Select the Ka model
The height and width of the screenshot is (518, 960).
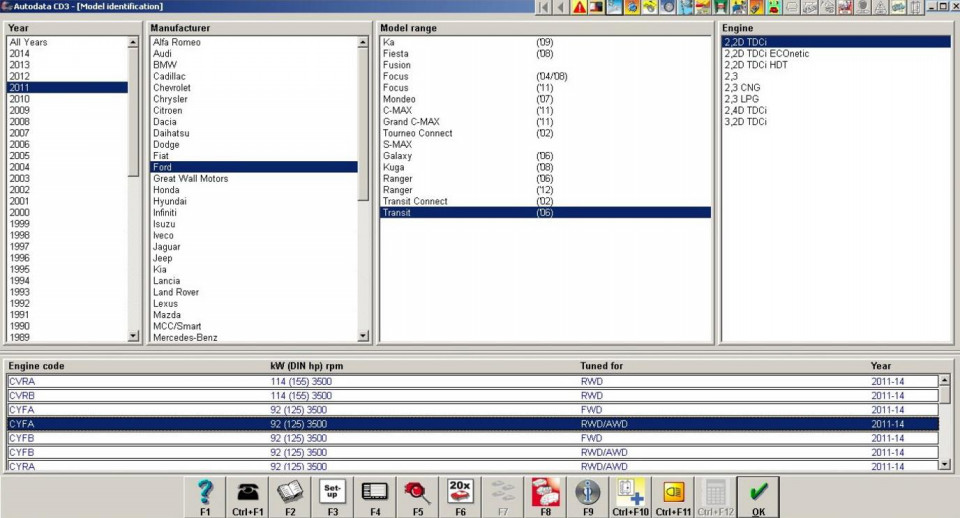point(545,42)
